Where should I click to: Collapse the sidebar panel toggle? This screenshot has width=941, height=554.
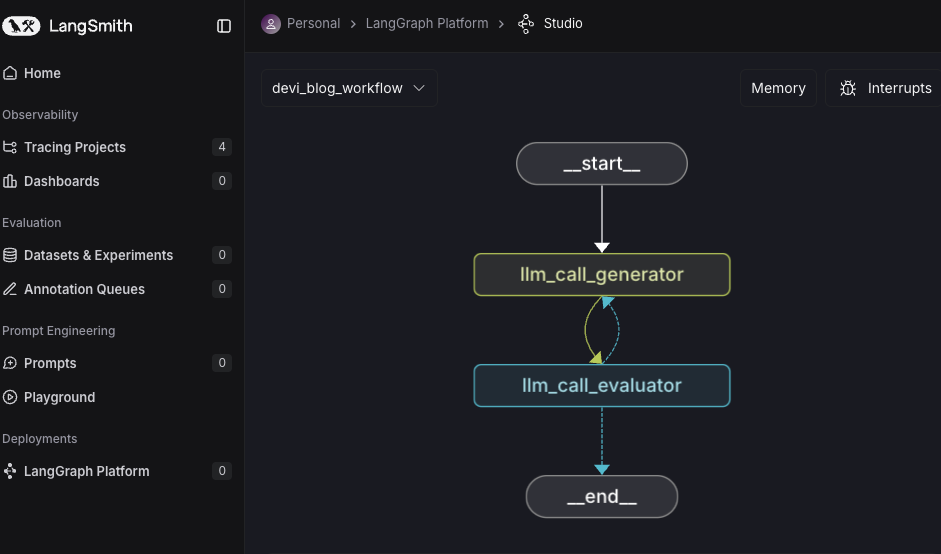tap(224, 26)
